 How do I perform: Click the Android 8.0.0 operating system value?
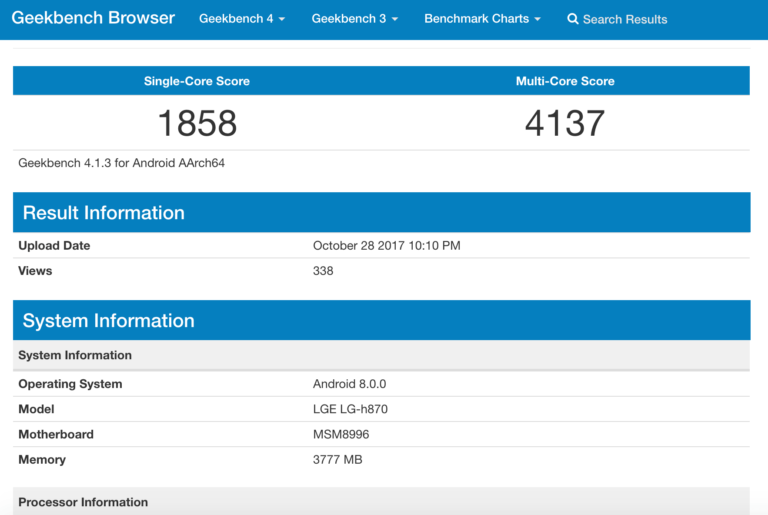(349, 384)
